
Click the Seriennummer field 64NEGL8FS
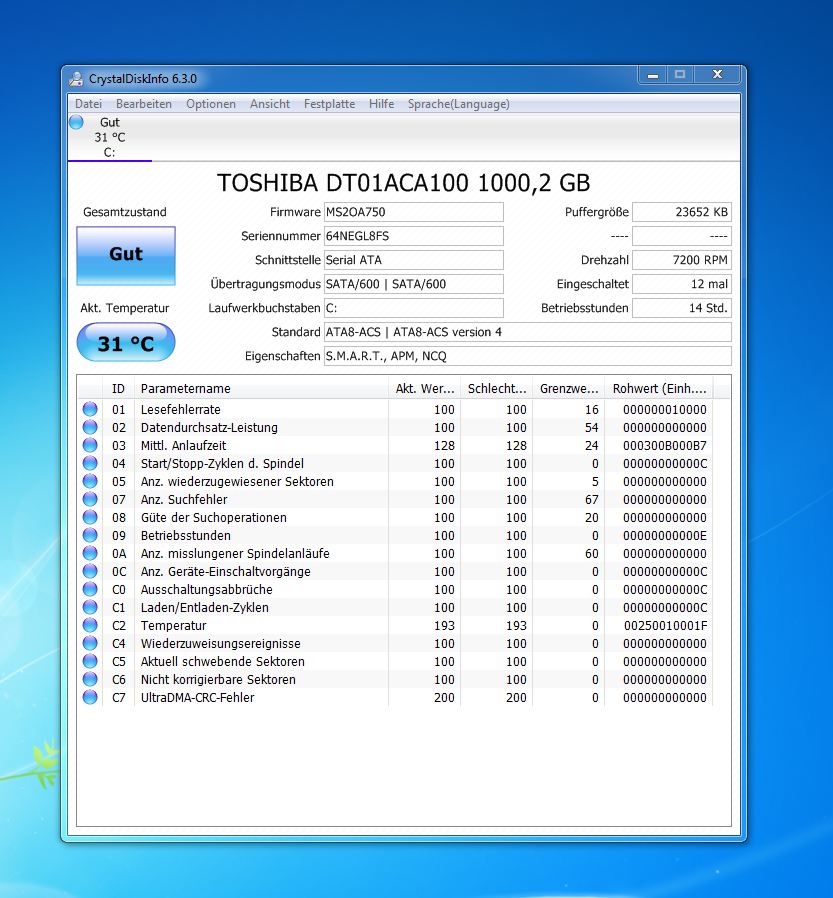pos(413,236)
